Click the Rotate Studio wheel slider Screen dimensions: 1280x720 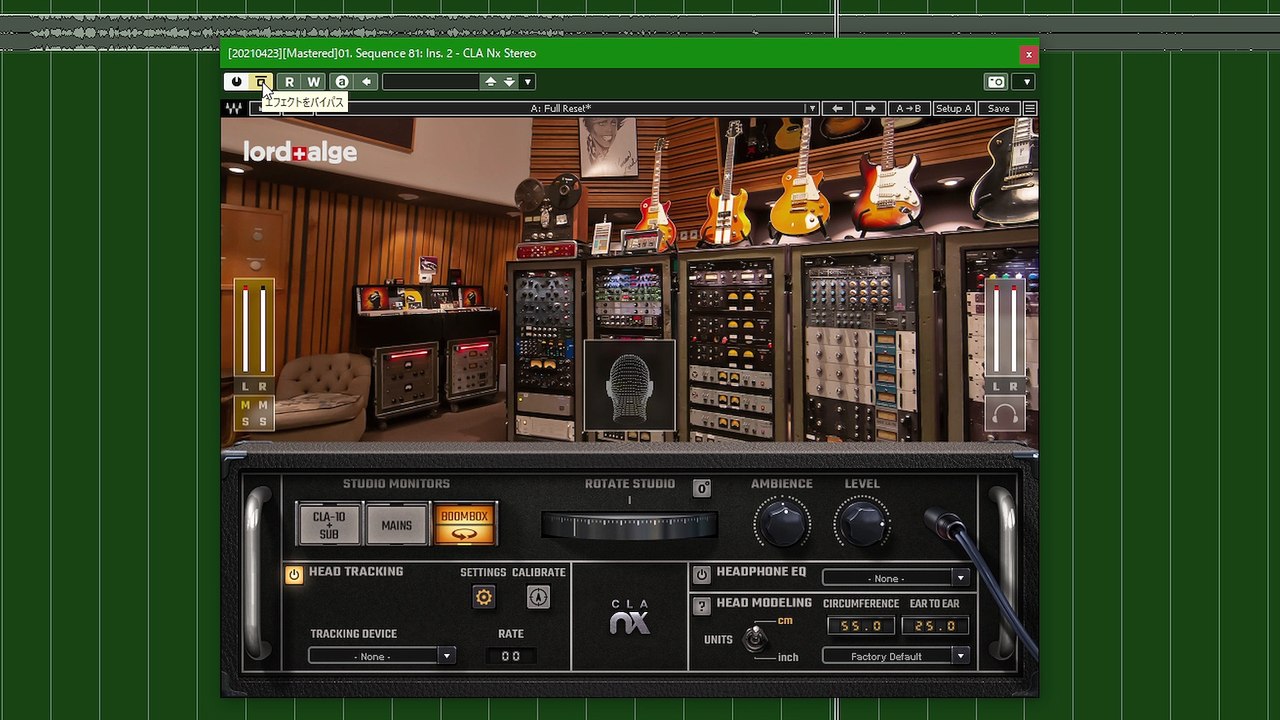(629, 525)
